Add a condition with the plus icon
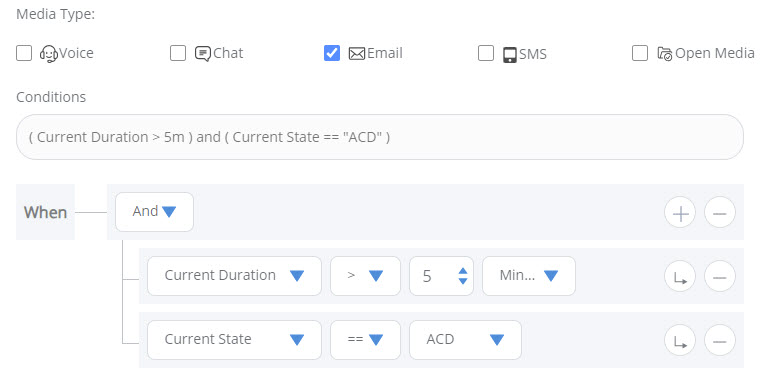 [x=680, y=213]
